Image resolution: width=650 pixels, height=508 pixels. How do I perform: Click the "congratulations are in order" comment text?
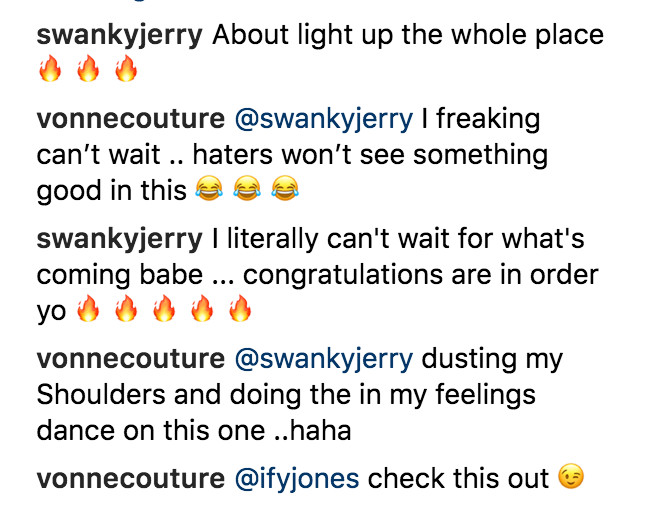[420, 275]
